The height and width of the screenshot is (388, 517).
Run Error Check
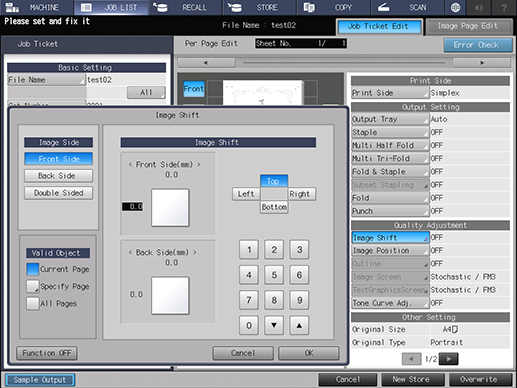pos(477,45)
